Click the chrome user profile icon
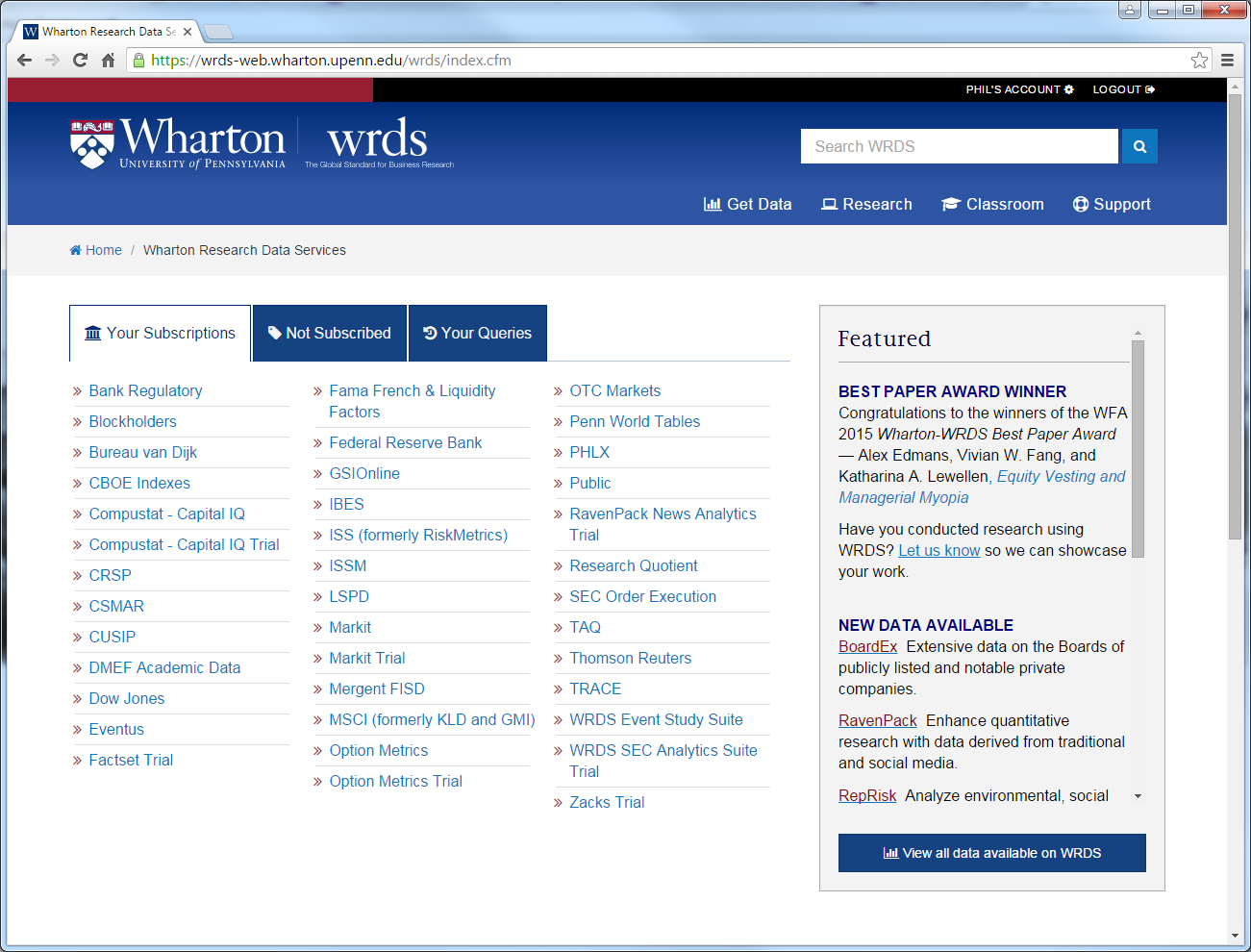Image resolution: width=1251 pixels, height=952 pixels. 1130,10
